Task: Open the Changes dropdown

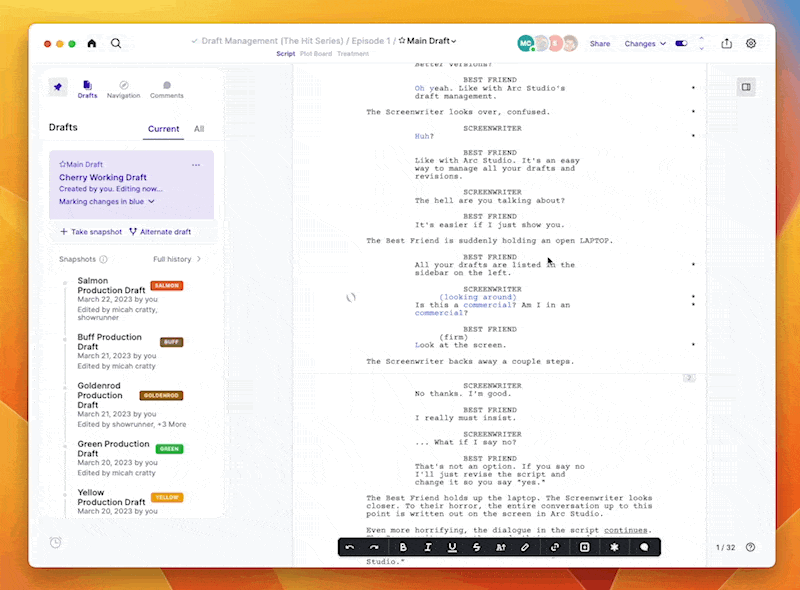Action: pos(645,44)
